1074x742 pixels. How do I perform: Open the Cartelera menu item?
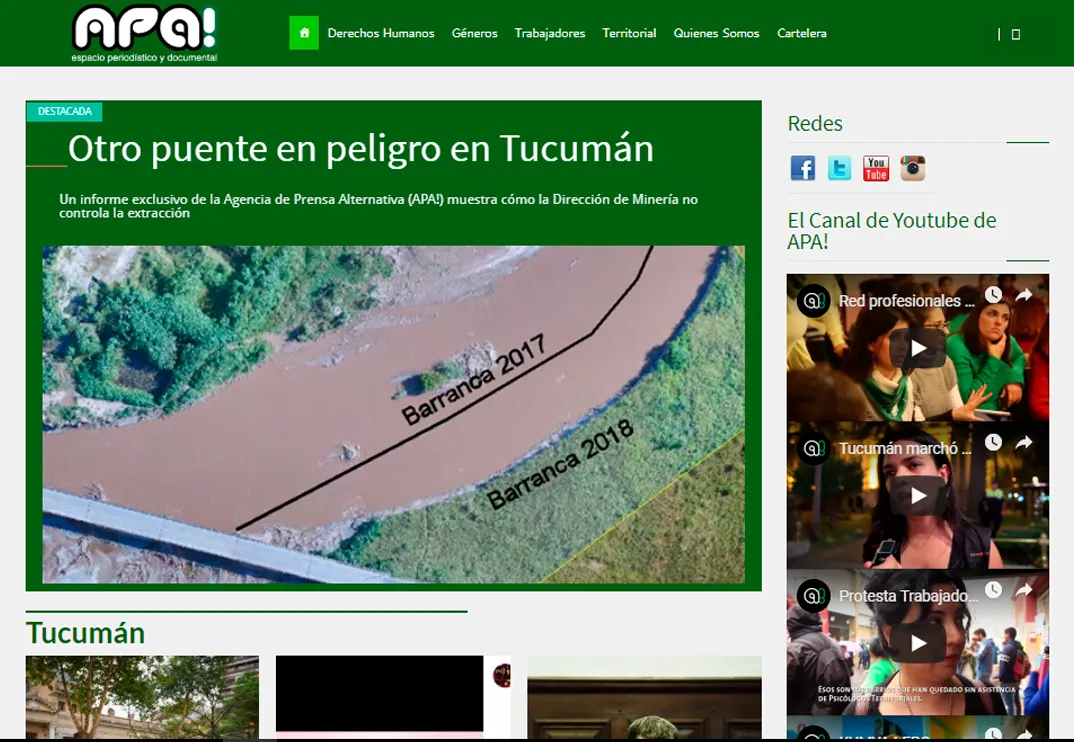click(801, 33)
